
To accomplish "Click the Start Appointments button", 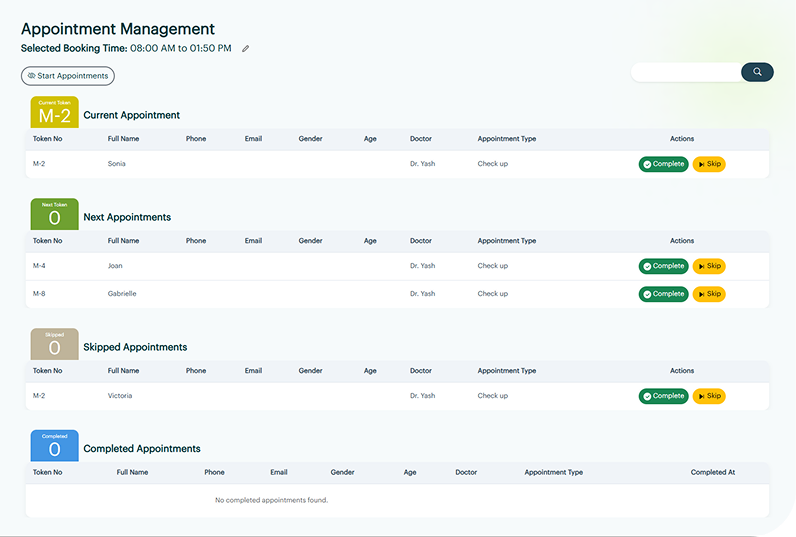I will click(x=68, y=76).
